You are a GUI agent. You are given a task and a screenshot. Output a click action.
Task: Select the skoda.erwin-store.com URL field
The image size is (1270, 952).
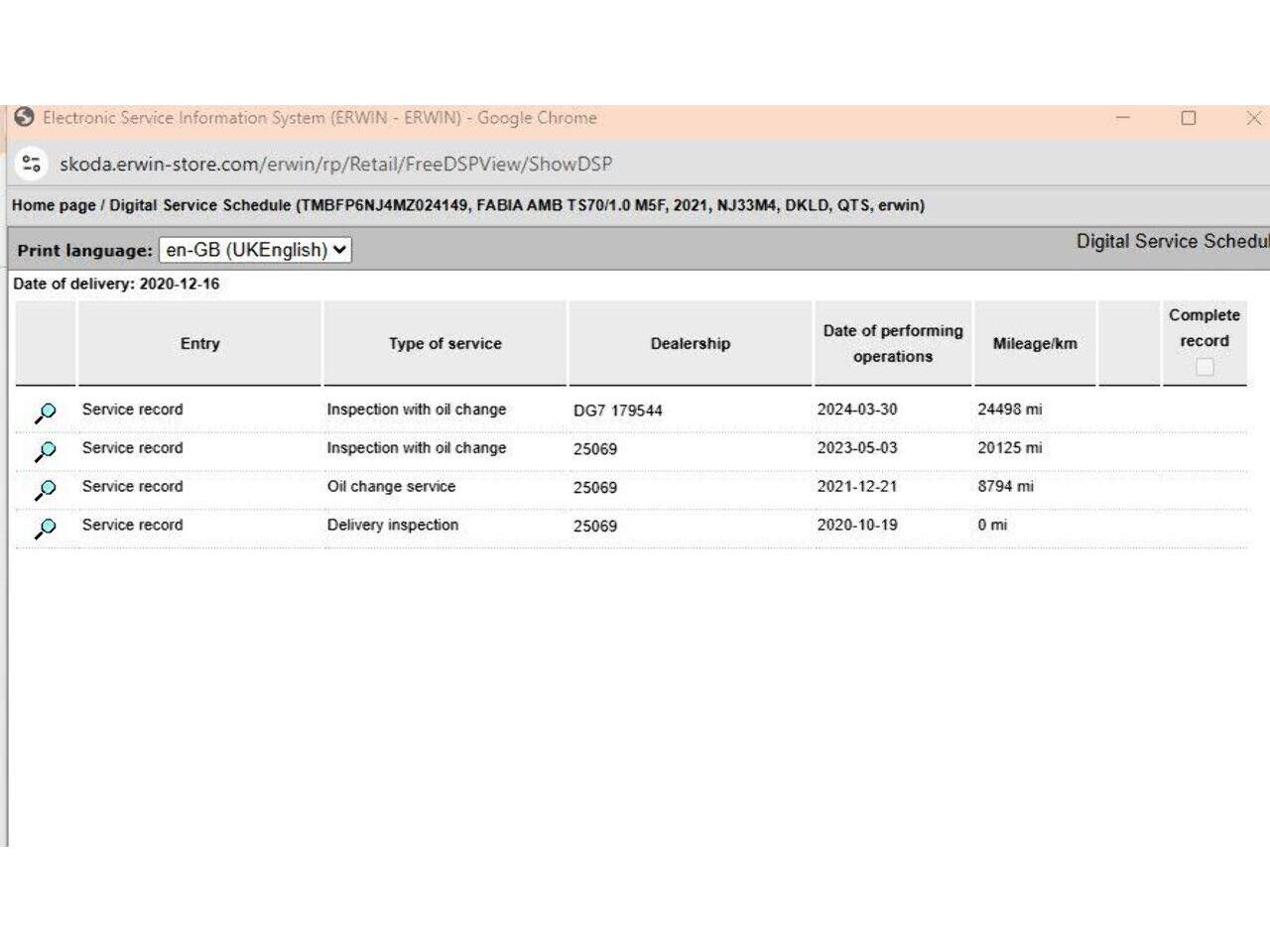[335, 164]
